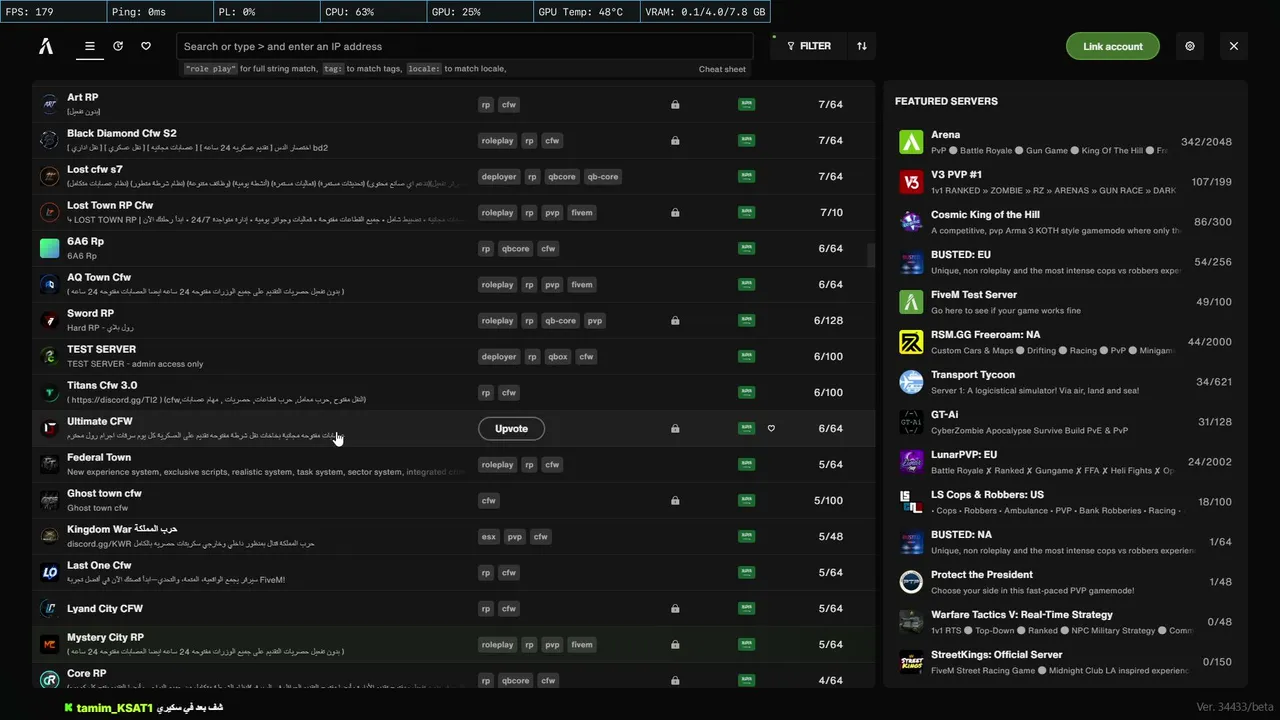Click the Federal Town server icon
The width and height of the screenshot is (1280, 720).
49,464
